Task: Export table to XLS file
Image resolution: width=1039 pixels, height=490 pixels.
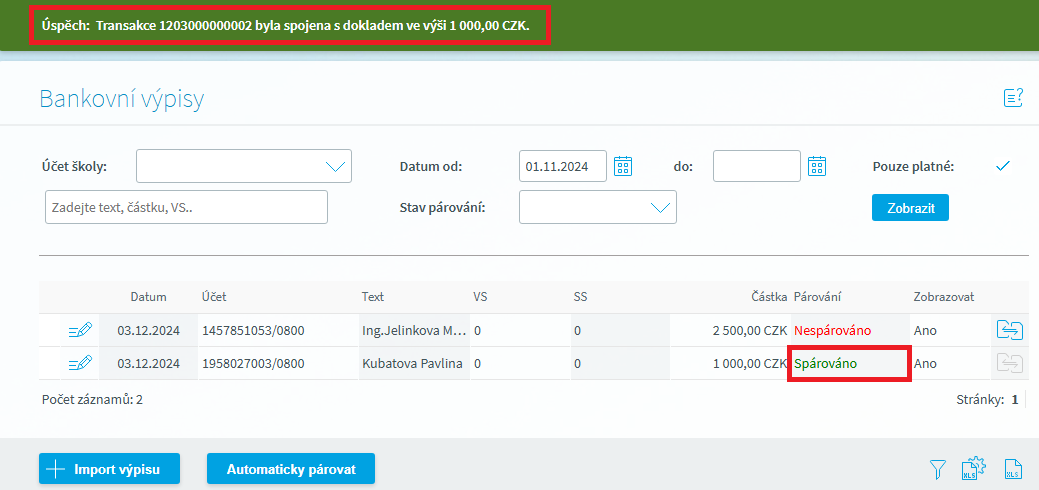Action: [x=1013, y=468]
